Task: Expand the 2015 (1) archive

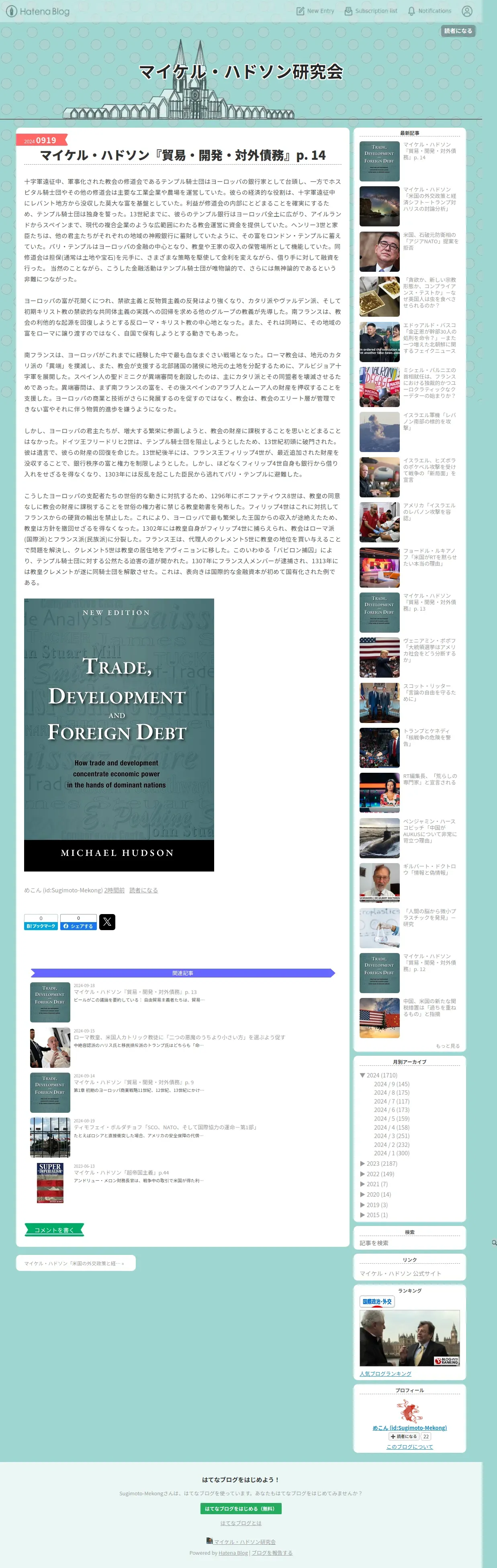Action: [x=363, y=1215]
